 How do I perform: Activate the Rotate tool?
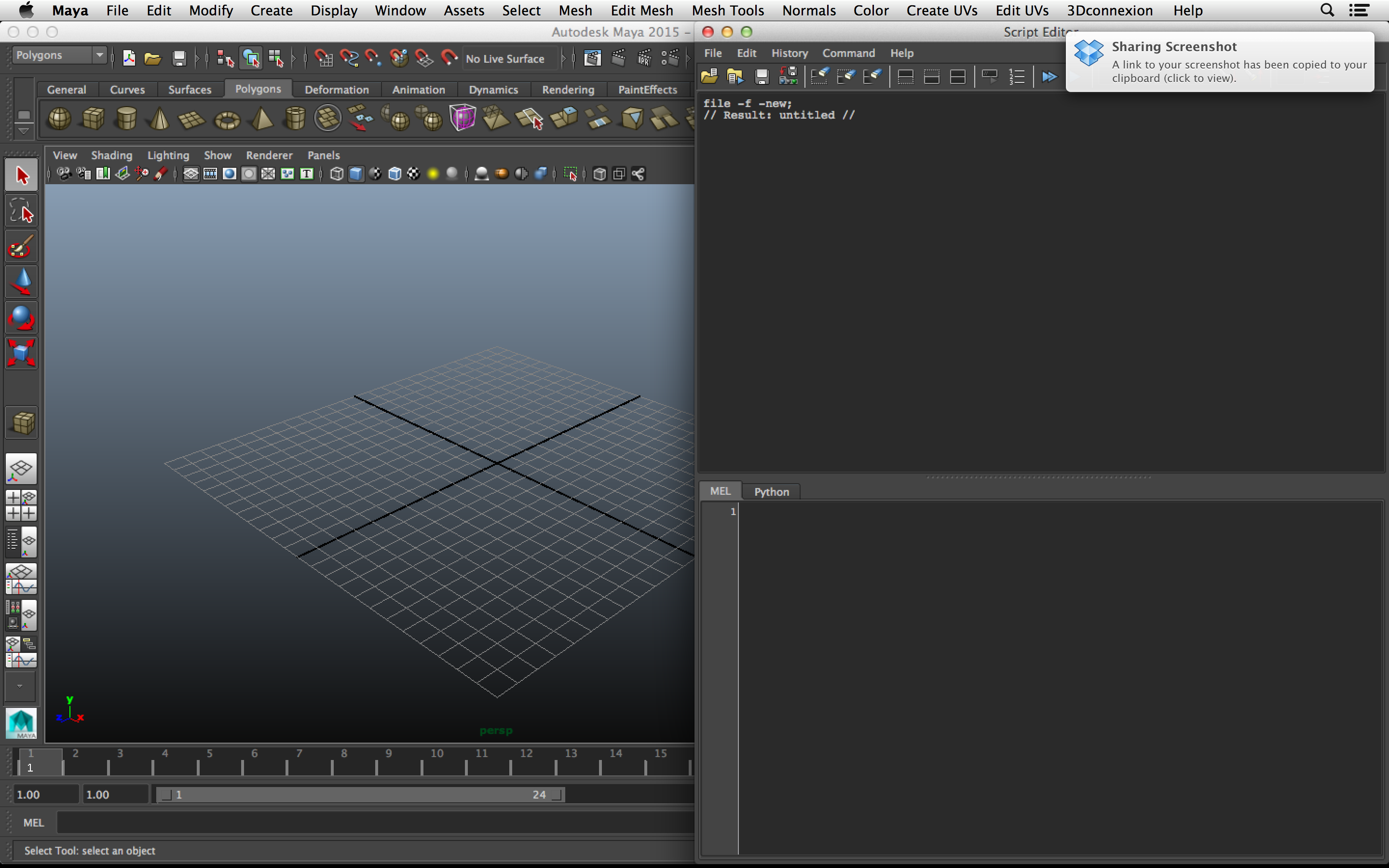click(22, 317)
